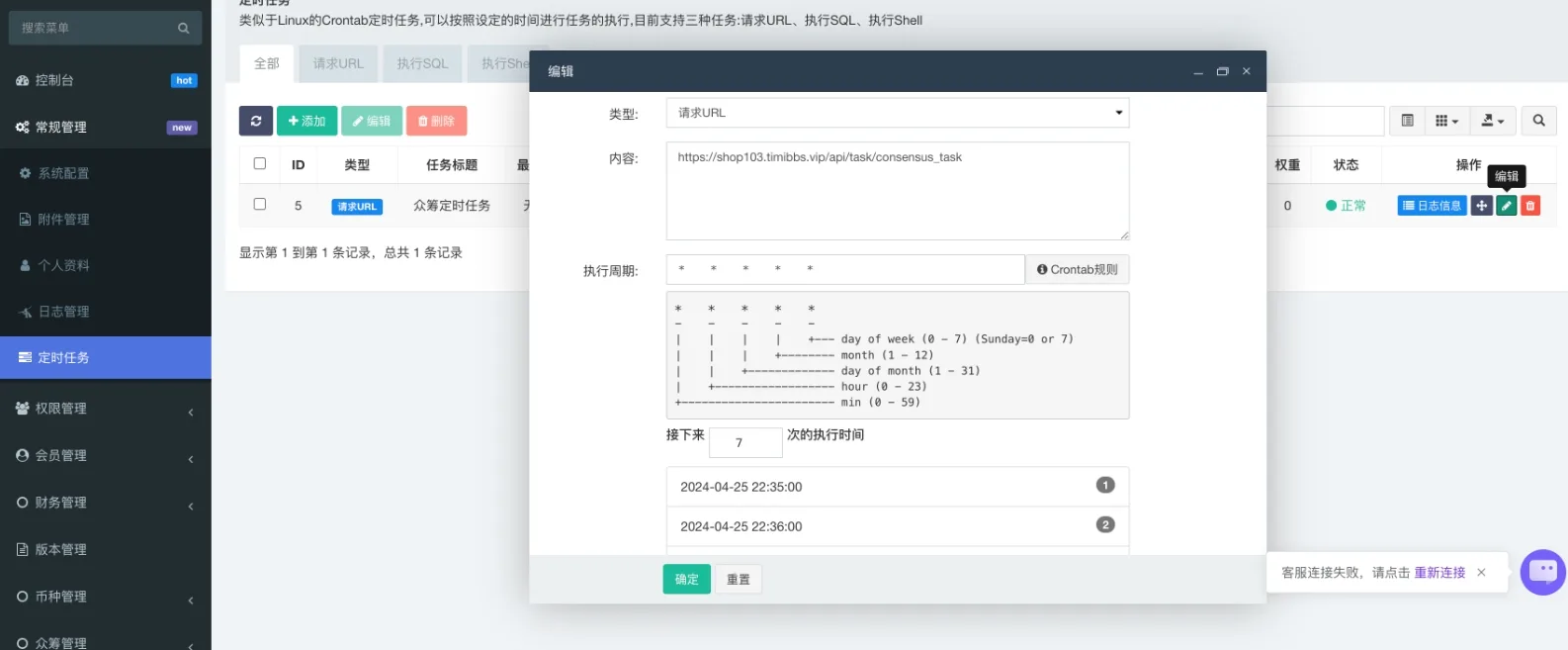Tick the select-all checkbox in table header
Viewport: 1568px width, 650px height.
260,164
